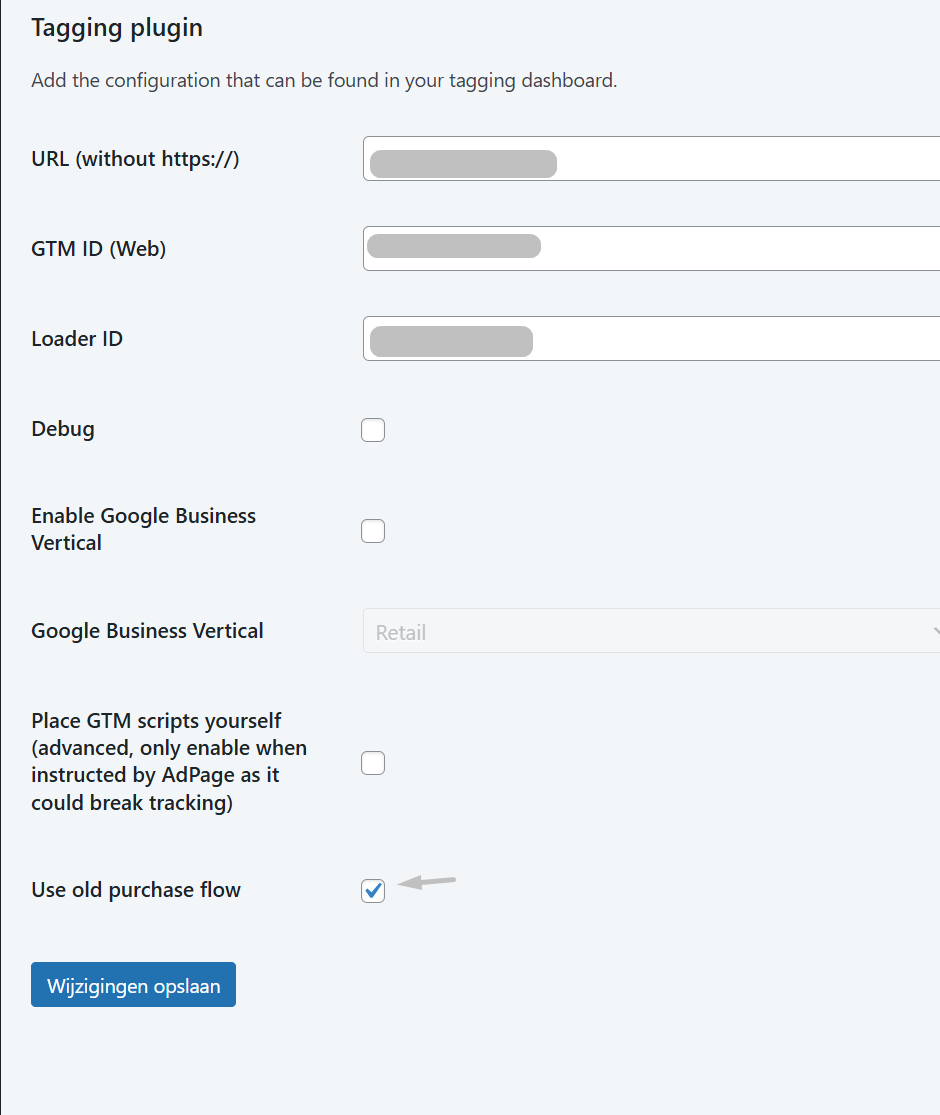Click the gray arrow pointing at the checkbox
This screenshot has width=940, height=1115.
pyautogui.click(x=428, y=882)
